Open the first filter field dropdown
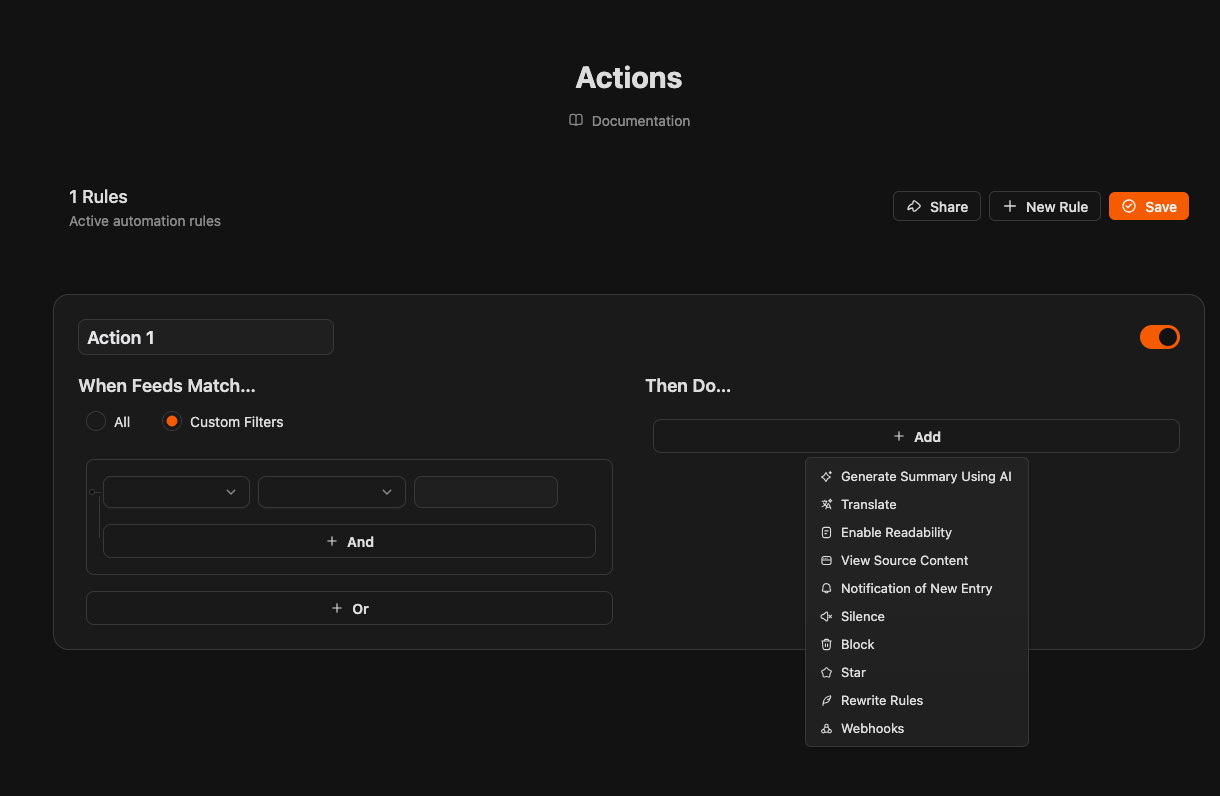 pos(176,492)
